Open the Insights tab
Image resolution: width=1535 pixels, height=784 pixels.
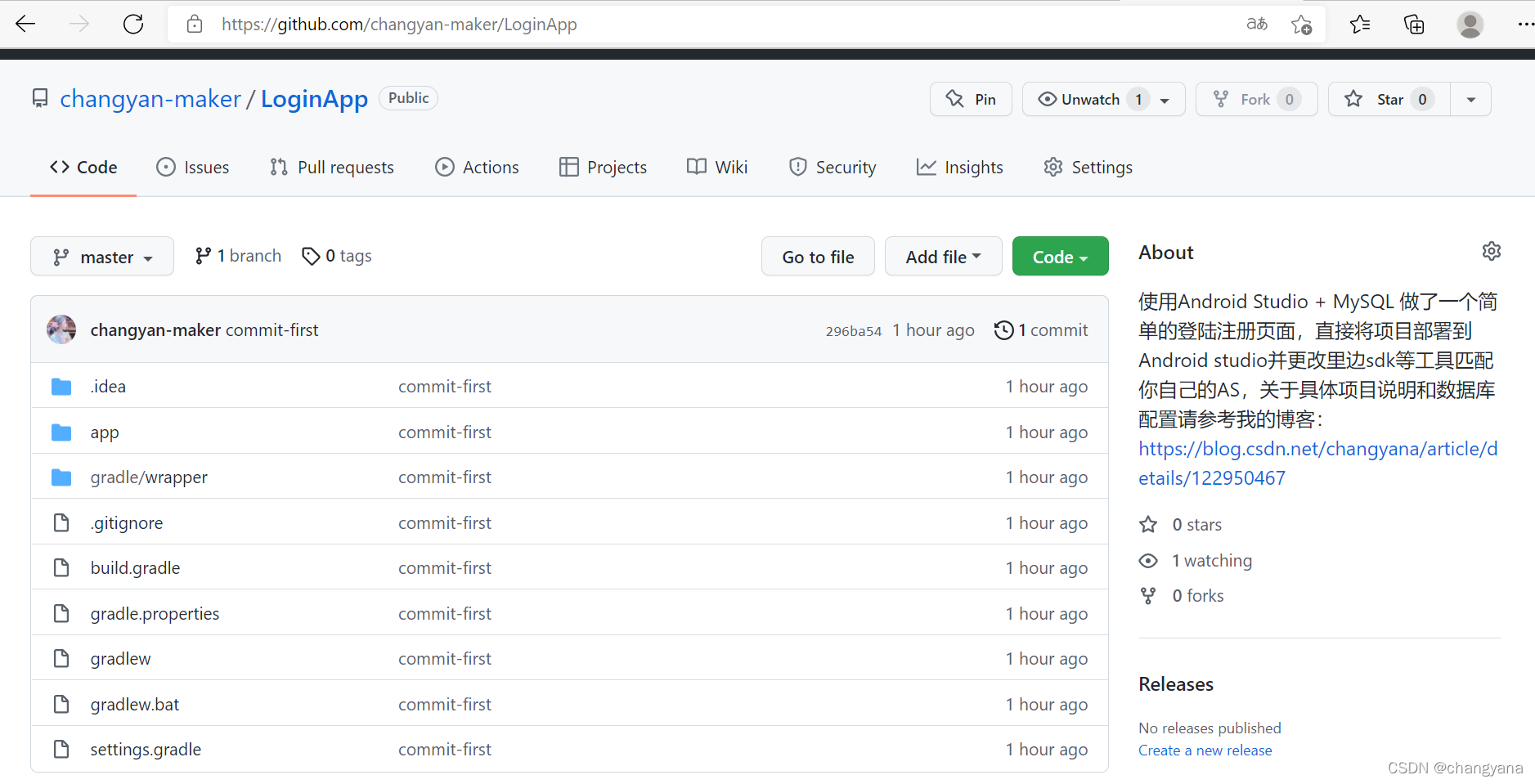pos(960,168)
